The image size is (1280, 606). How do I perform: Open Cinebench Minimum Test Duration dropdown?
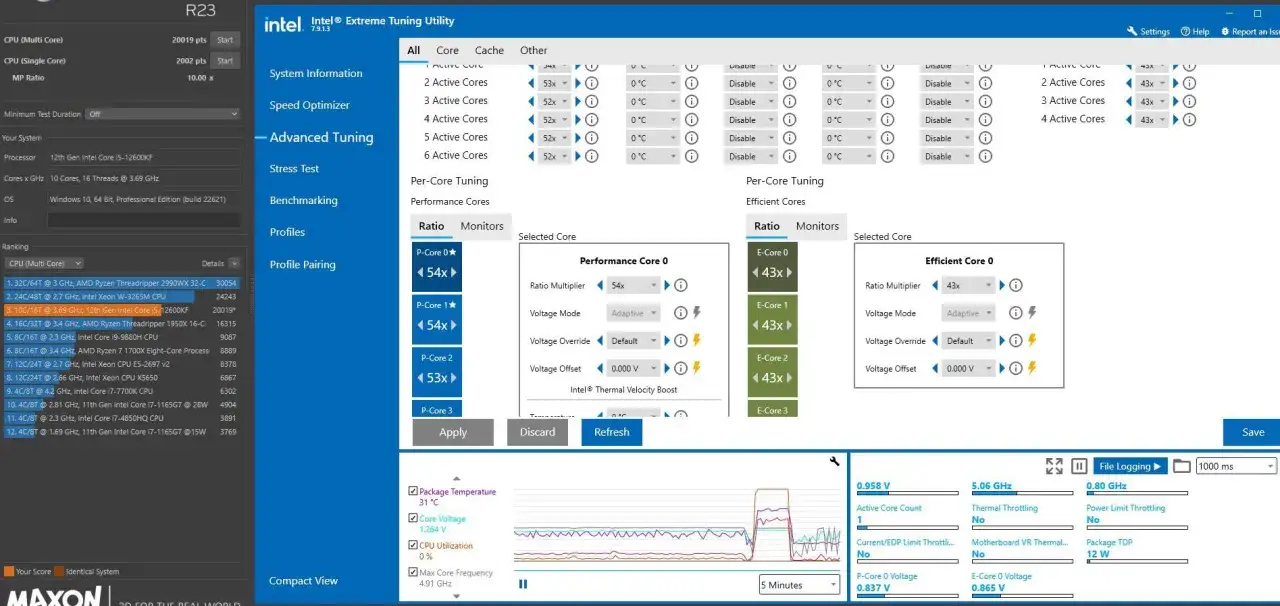click(162, 114)
